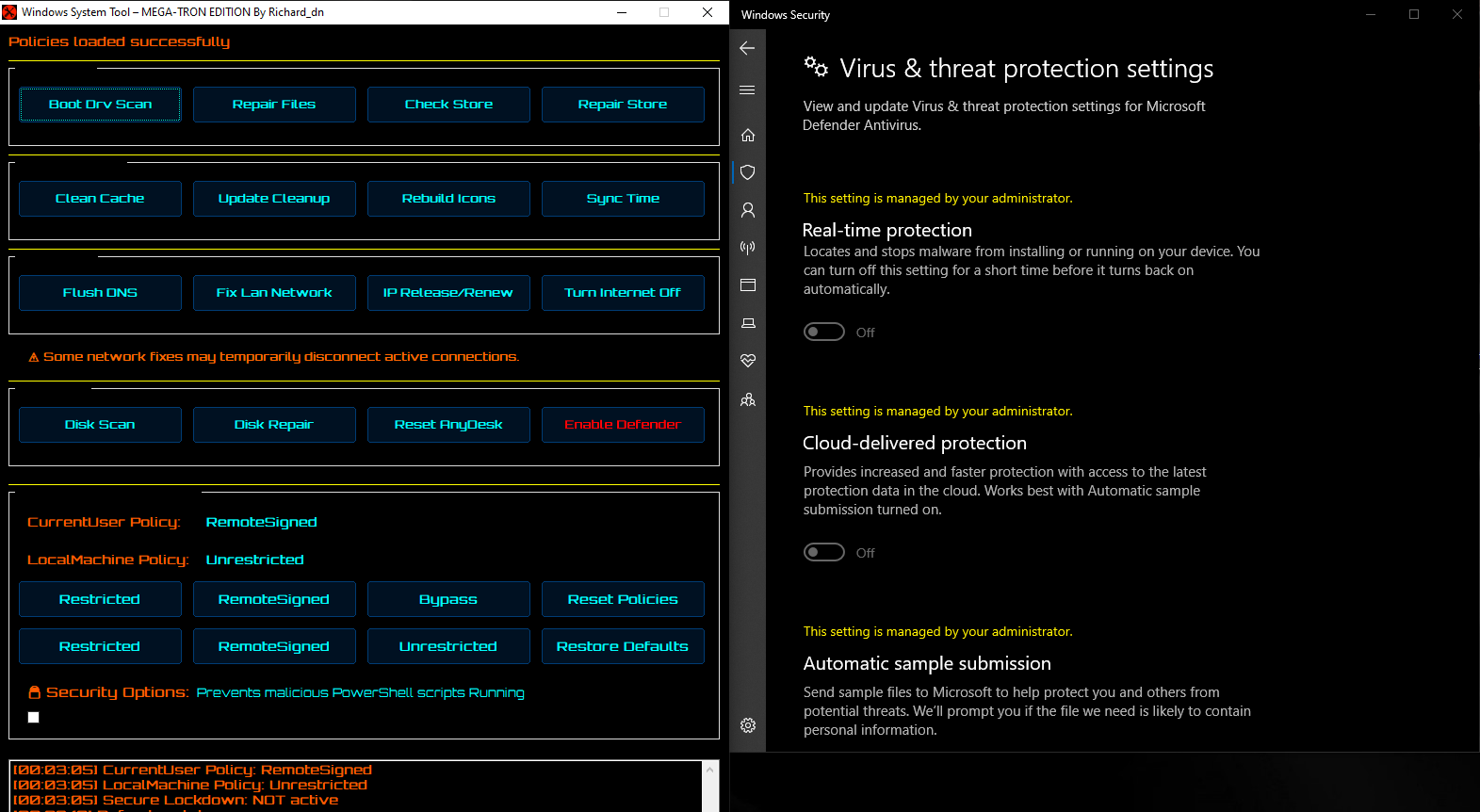Click the Repair Store button
This screenshot has height=812, width=1480.
point(623,105)
